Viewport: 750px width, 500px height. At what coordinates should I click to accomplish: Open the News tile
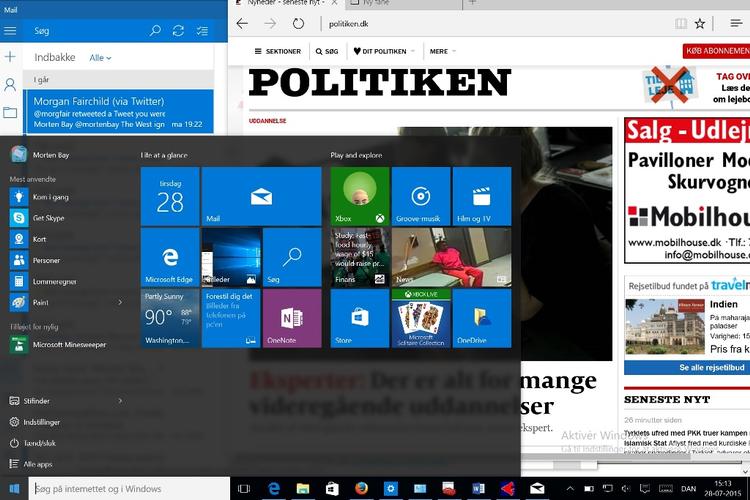452,257
